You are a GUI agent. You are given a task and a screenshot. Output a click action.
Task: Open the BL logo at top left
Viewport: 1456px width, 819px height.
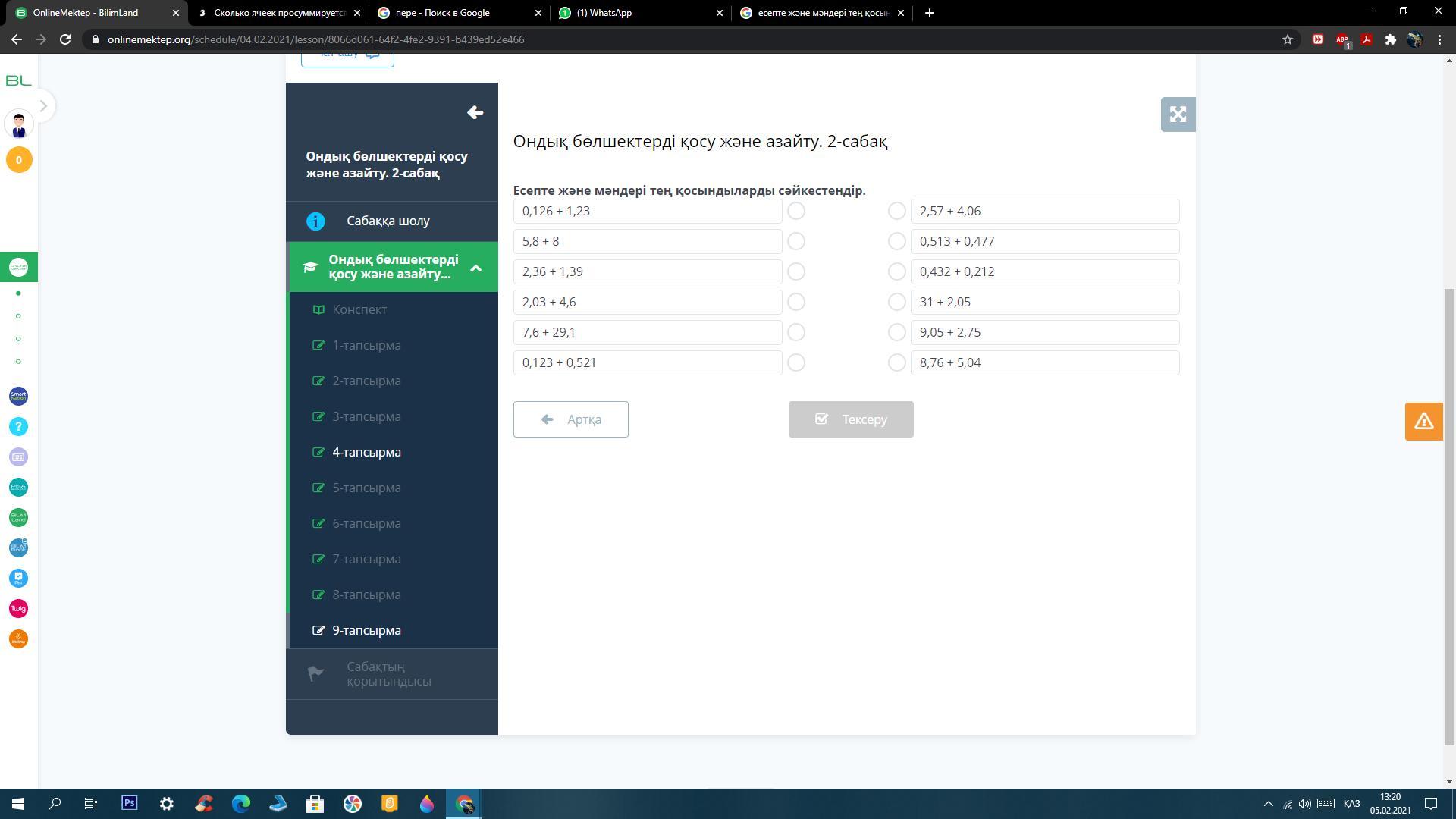(18, 80)
